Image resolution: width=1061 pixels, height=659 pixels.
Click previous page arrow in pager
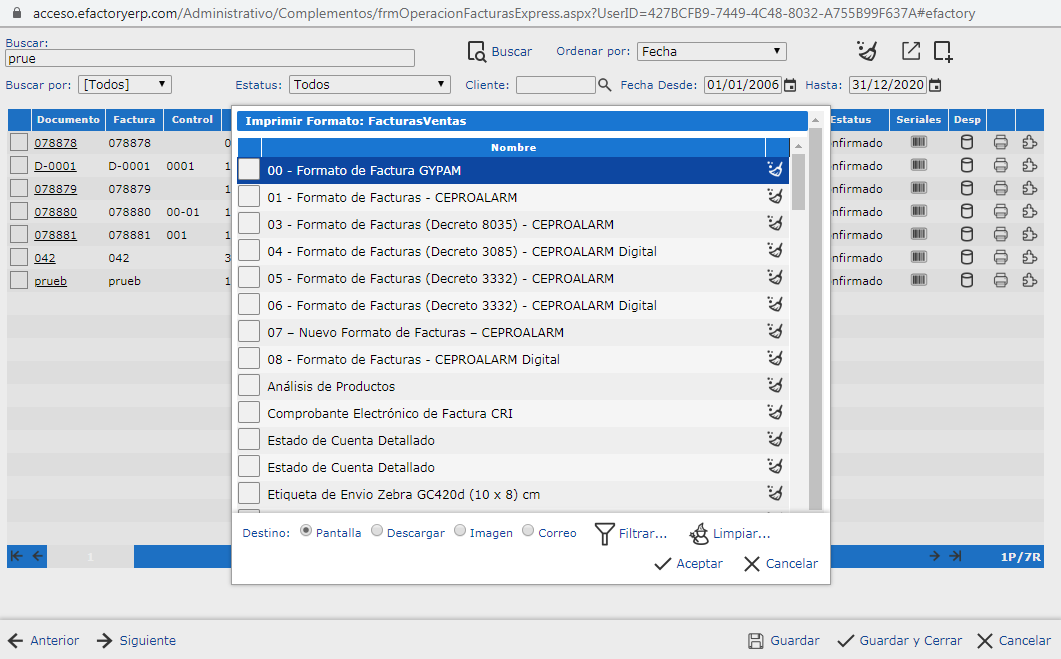pyautogui.click(x=38, y=556)
